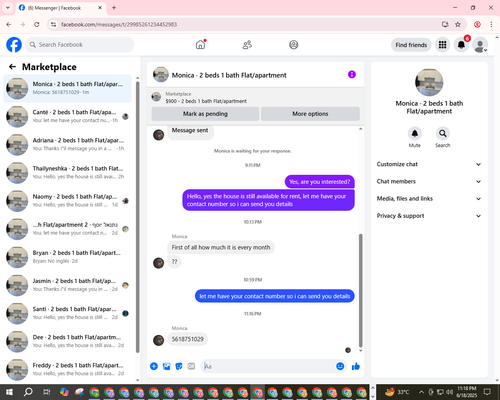Viewport: 500px width, 400px height.
Task: Open the browser three-dot menu
Action: [491, 24]
